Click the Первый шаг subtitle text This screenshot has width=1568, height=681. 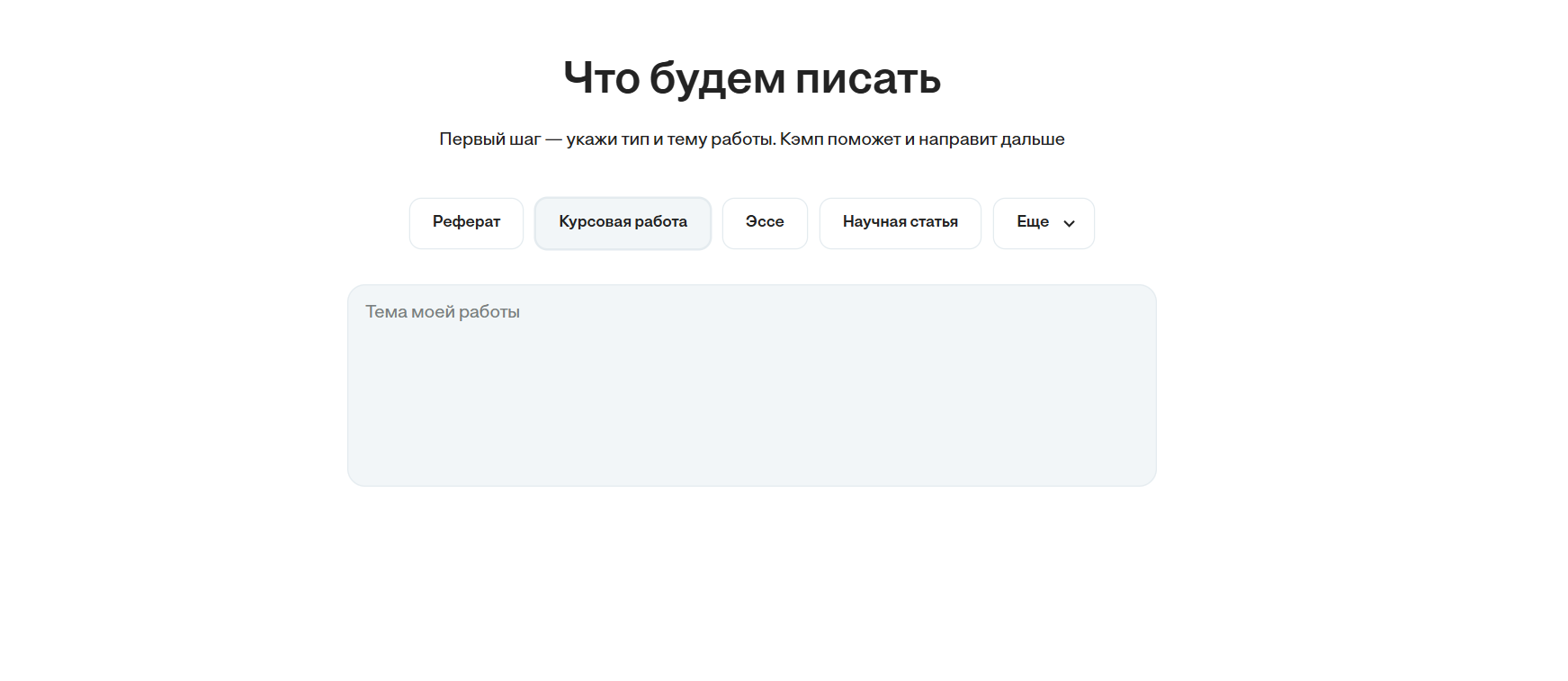(x=751, y=139)
